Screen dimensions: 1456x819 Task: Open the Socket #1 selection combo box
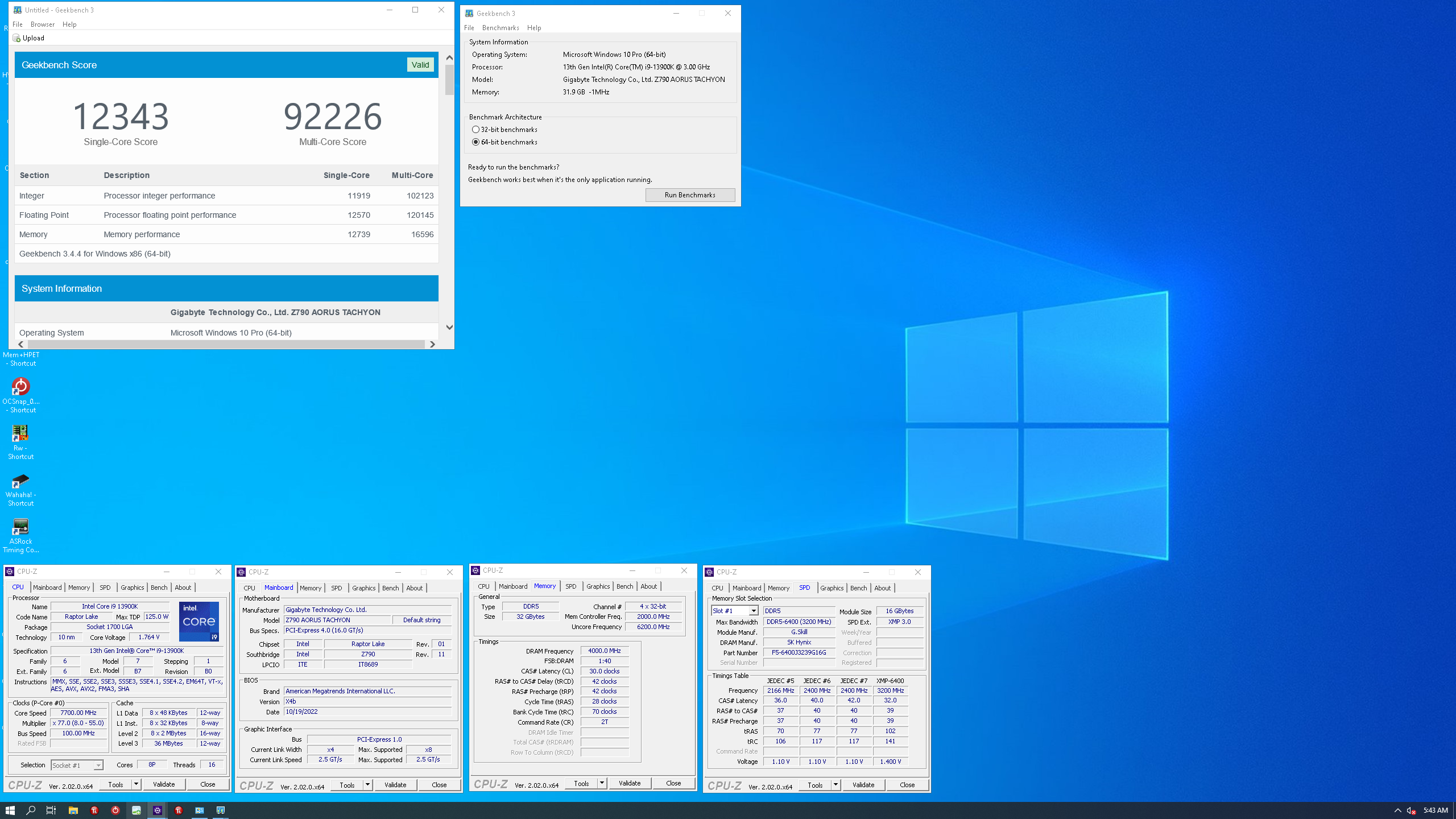77,766
